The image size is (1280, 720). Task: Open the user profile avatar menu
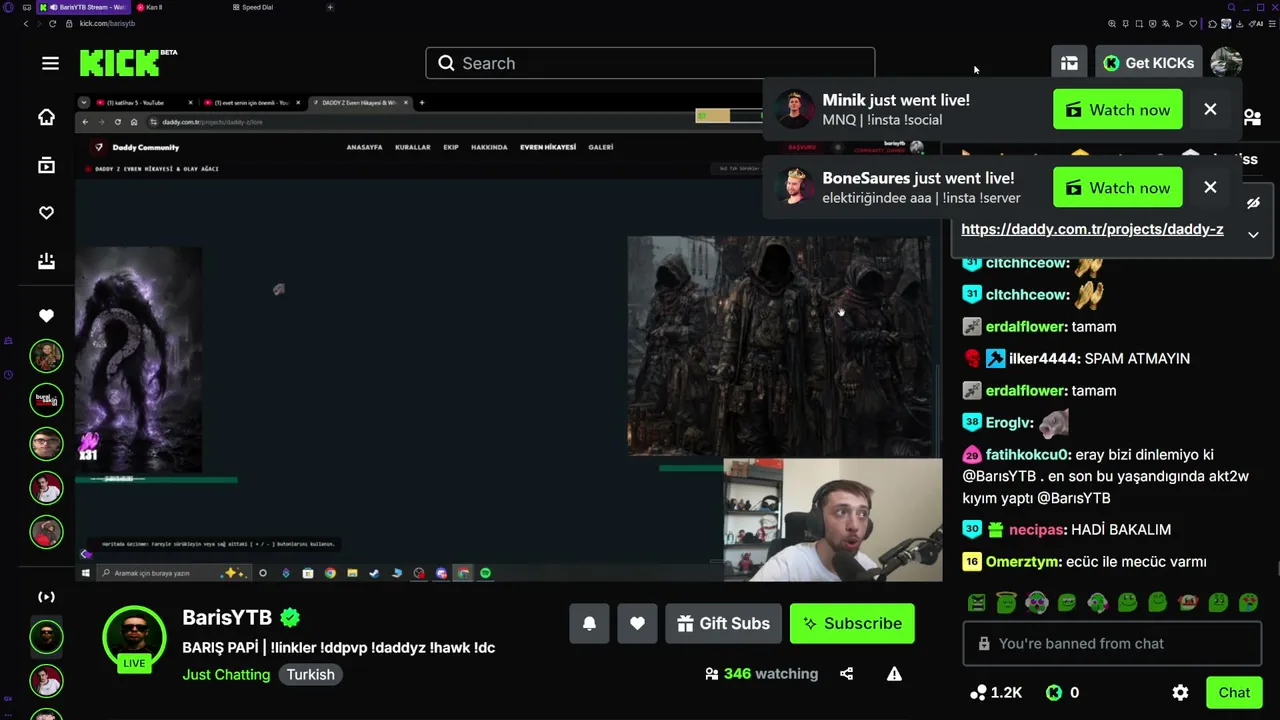(1226, 63)
